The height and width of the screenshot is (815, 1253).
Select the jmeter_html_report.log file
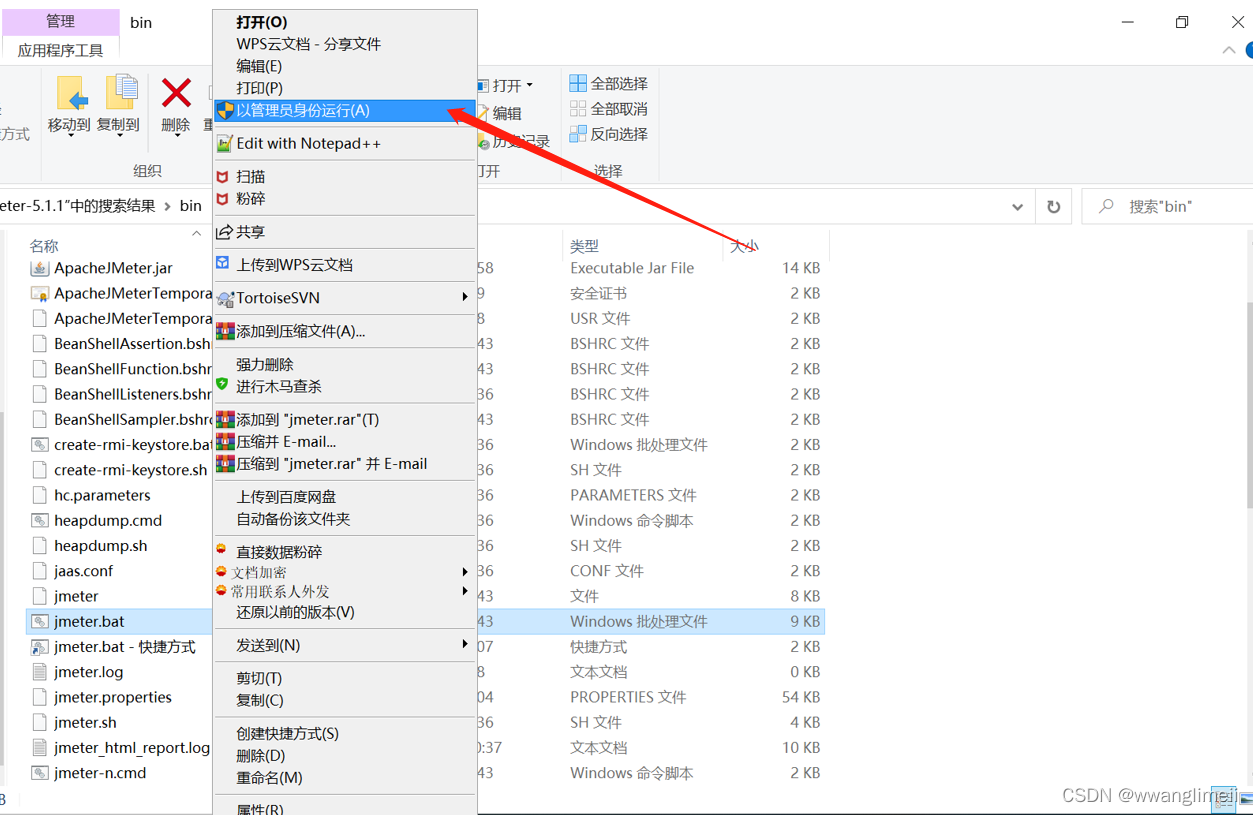[x=131, y=748]
